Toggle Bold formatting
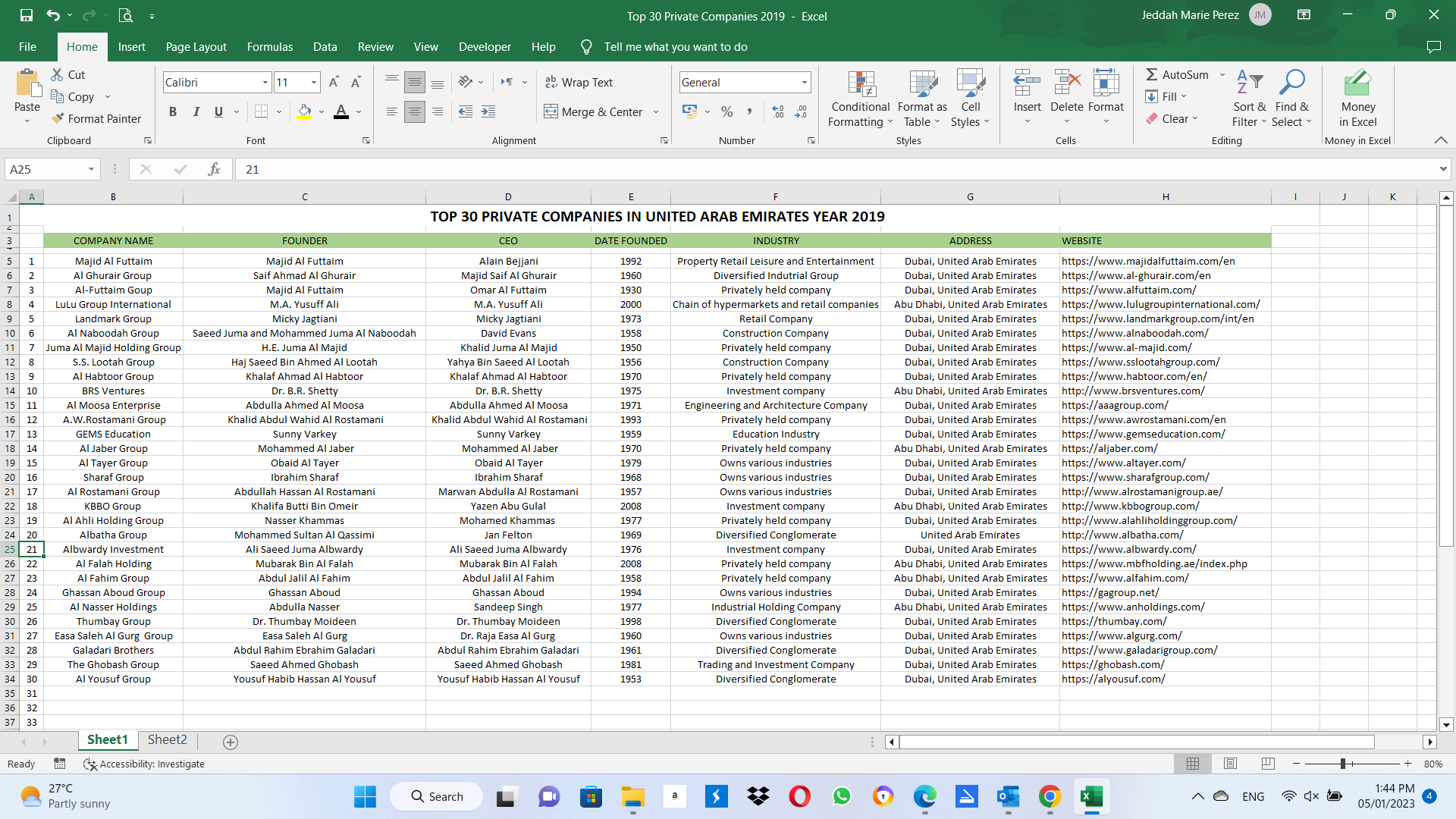Screen dimensions: 1456x819 pos(173,112)
